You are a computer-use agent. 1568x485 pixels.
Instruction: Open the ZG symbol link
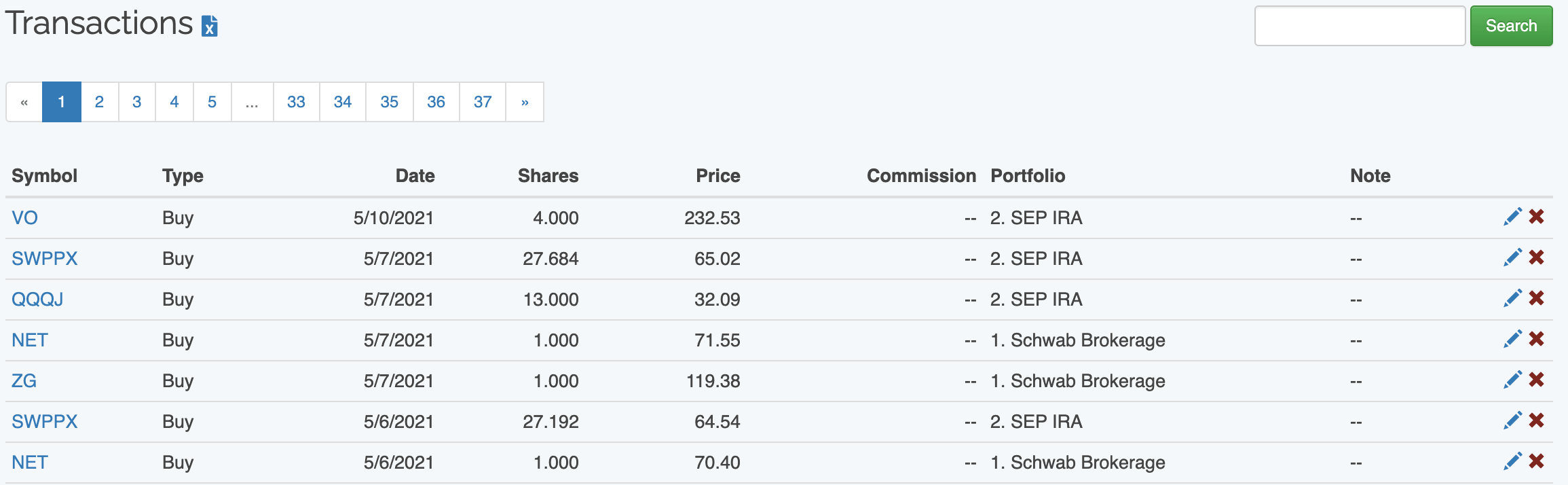[x=24, y=381]
